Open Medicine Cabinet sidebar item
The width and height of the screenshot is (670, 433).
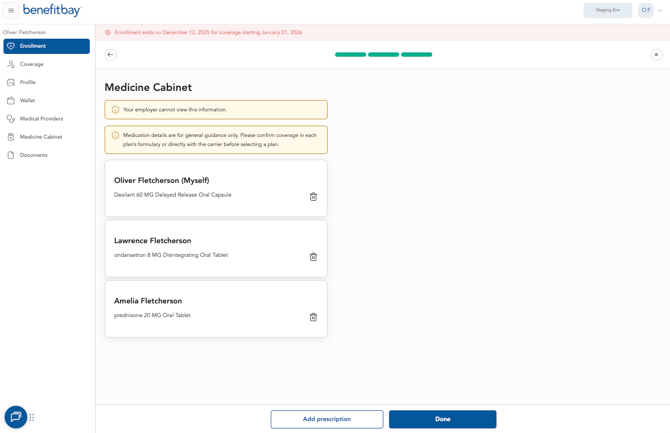pyautogui.click(x=41, y=137)
